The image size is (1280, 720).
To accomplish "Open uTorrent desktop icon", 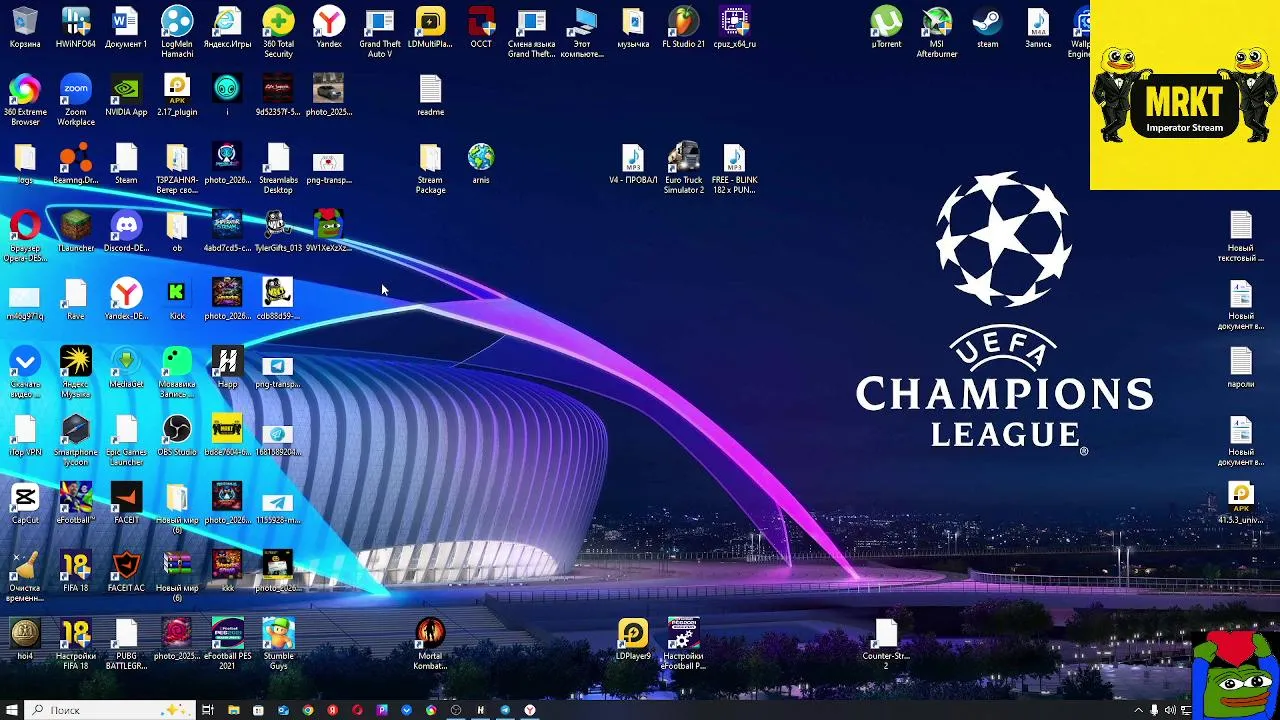I will pyautogui.click(x=886, y=28).
